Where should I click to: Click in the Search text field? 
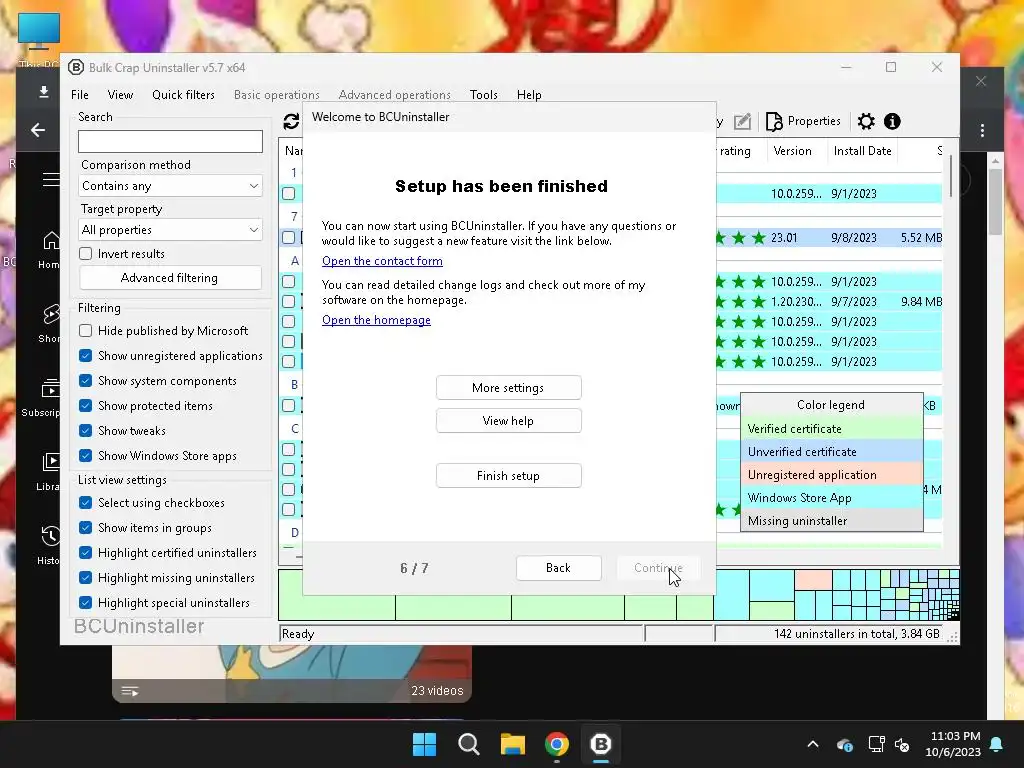[170, 142]
